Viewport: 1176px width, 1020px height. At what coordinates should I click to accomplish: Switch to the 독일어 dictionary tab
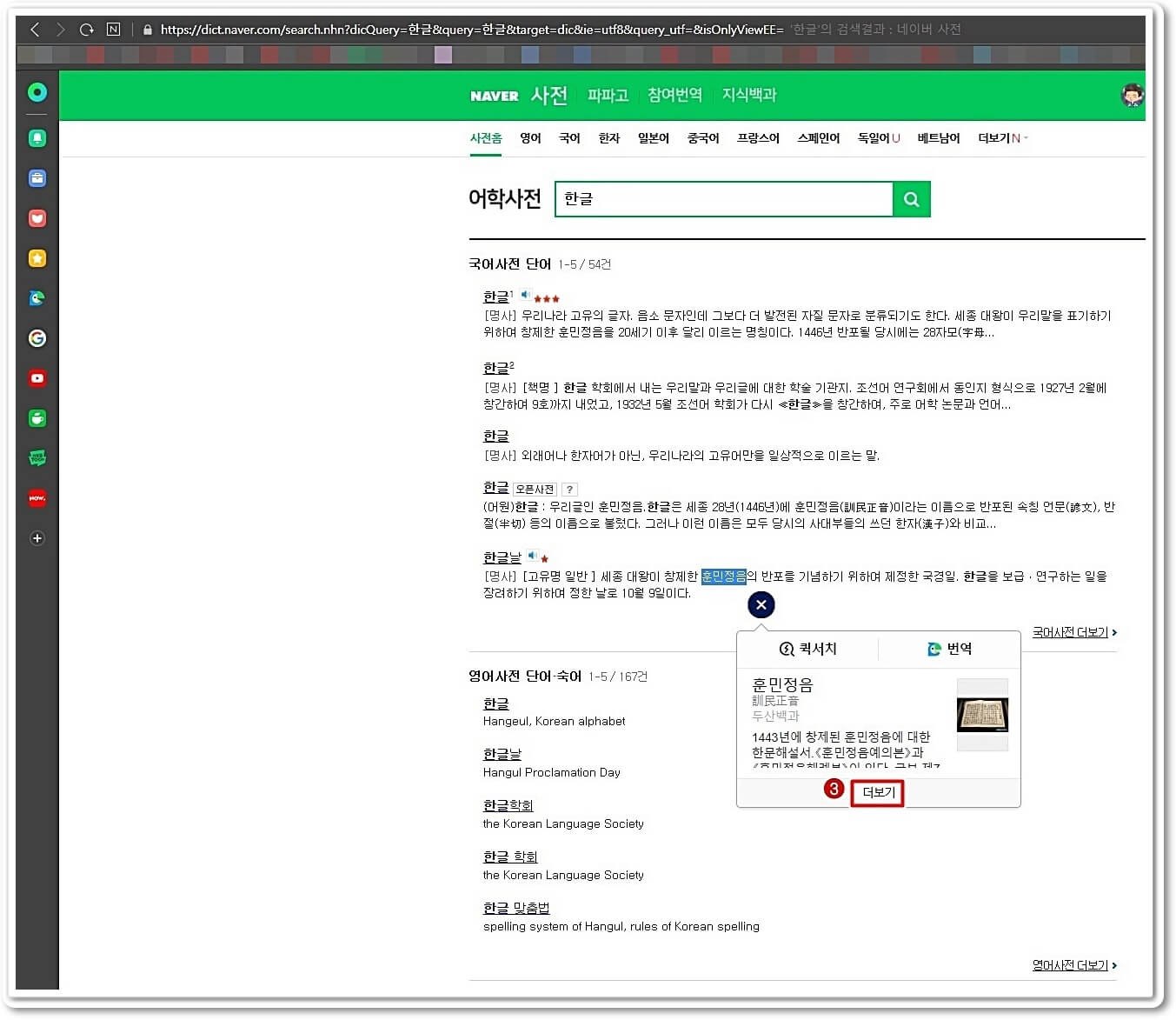click(x=879, y=138)
